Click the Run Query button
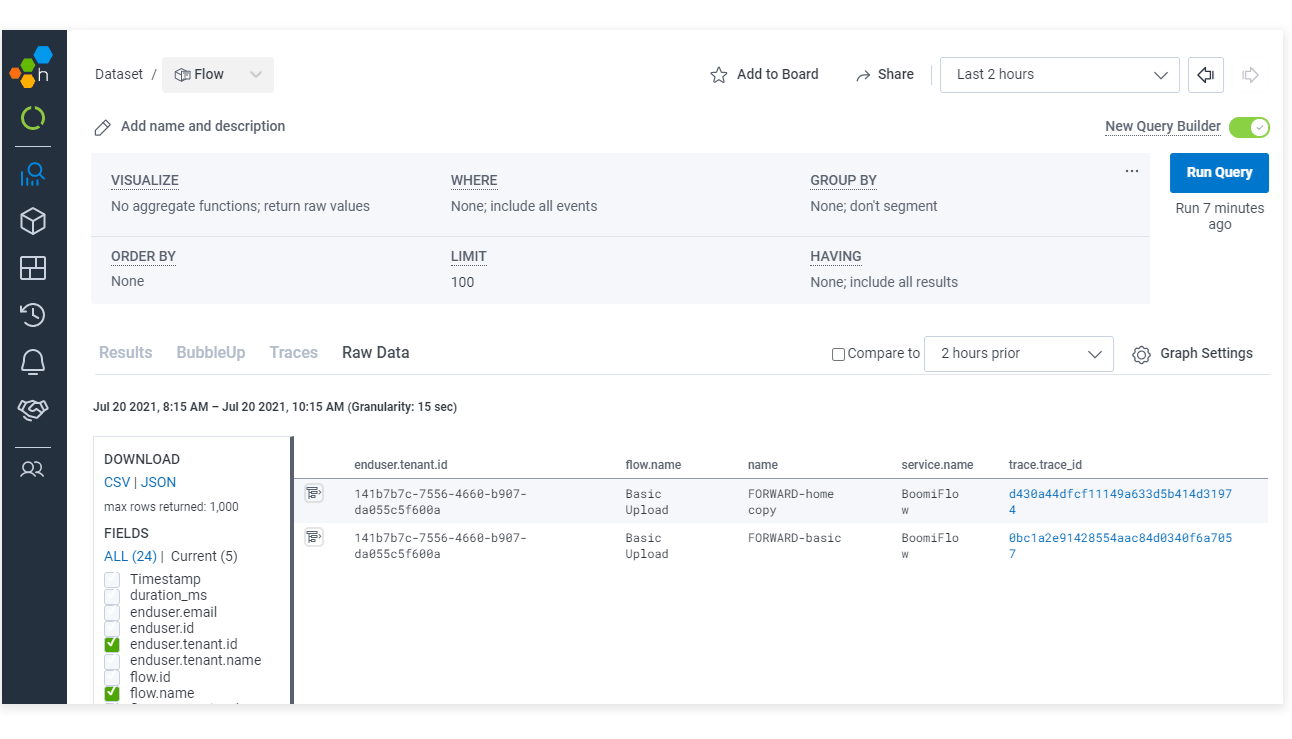The image size is (1292, 739). pyautogui.click(x=1219, y=172)
